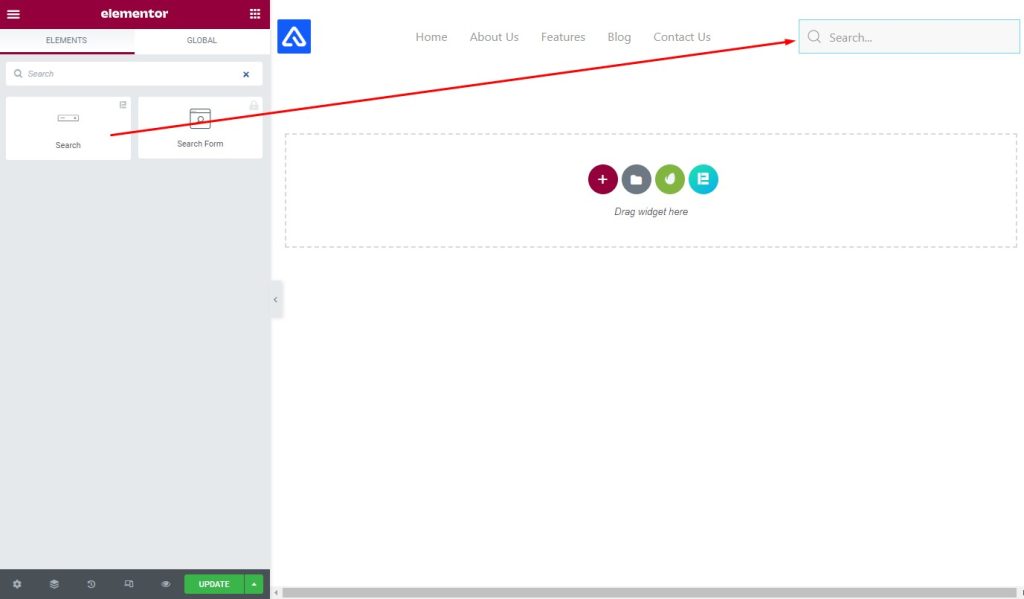
Task: Click the Drag widget here text
Action: [x=651, y=212]
